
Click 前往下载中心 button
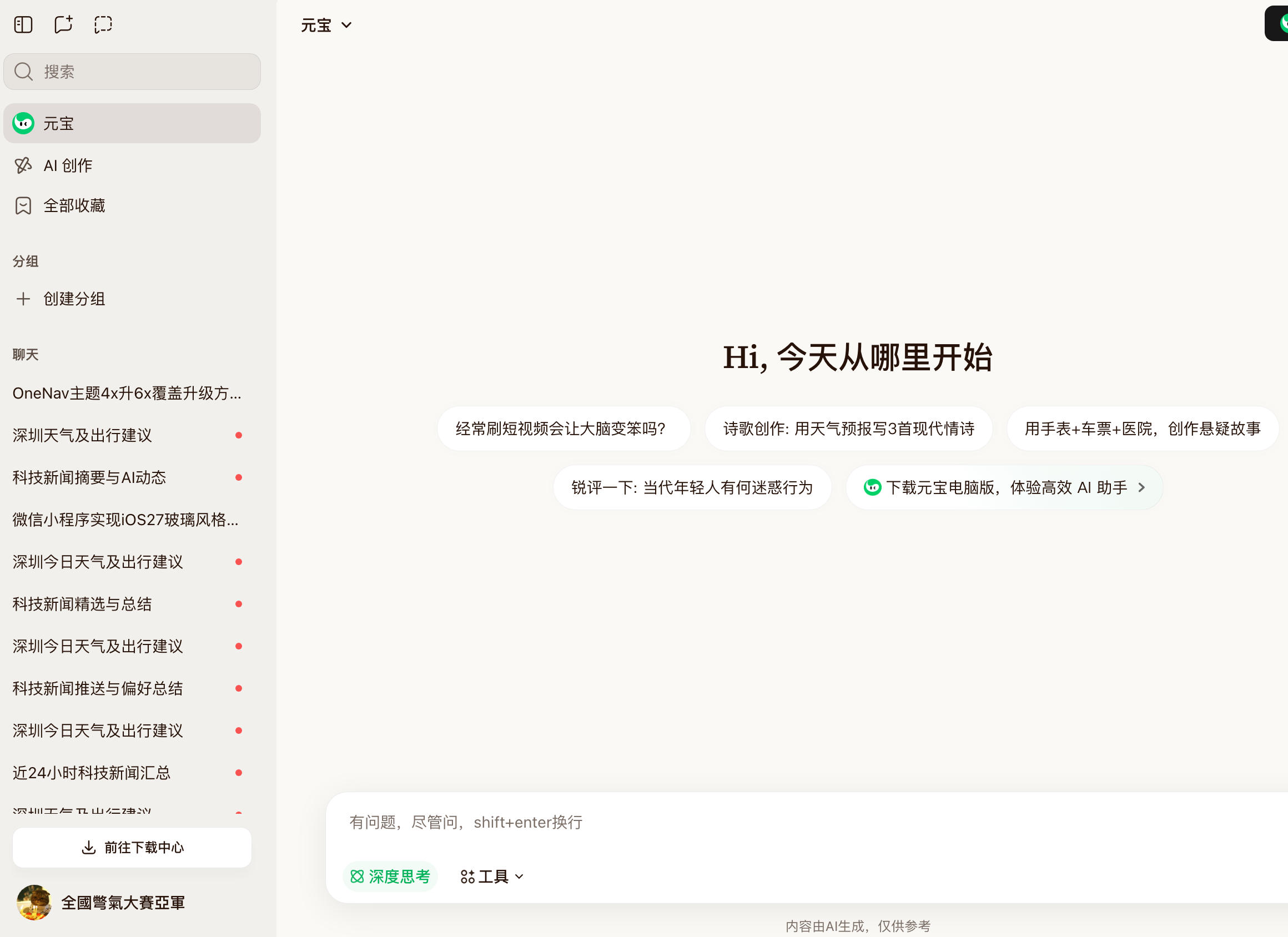click(x=132, y=847)
